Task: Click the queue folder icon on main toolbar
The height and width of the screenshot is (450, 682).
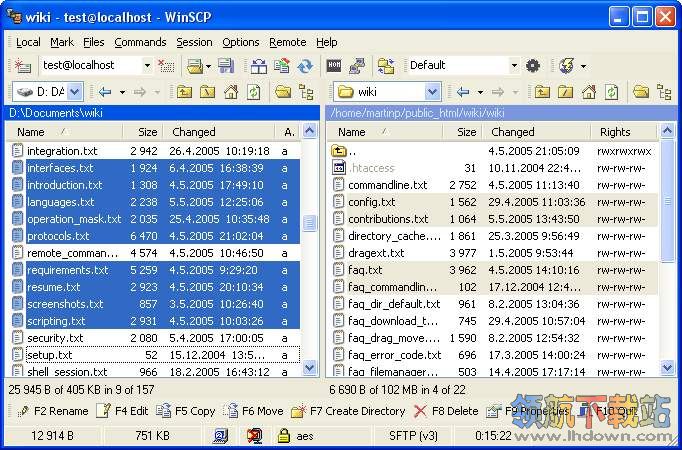Action: (x=195, y=66)
